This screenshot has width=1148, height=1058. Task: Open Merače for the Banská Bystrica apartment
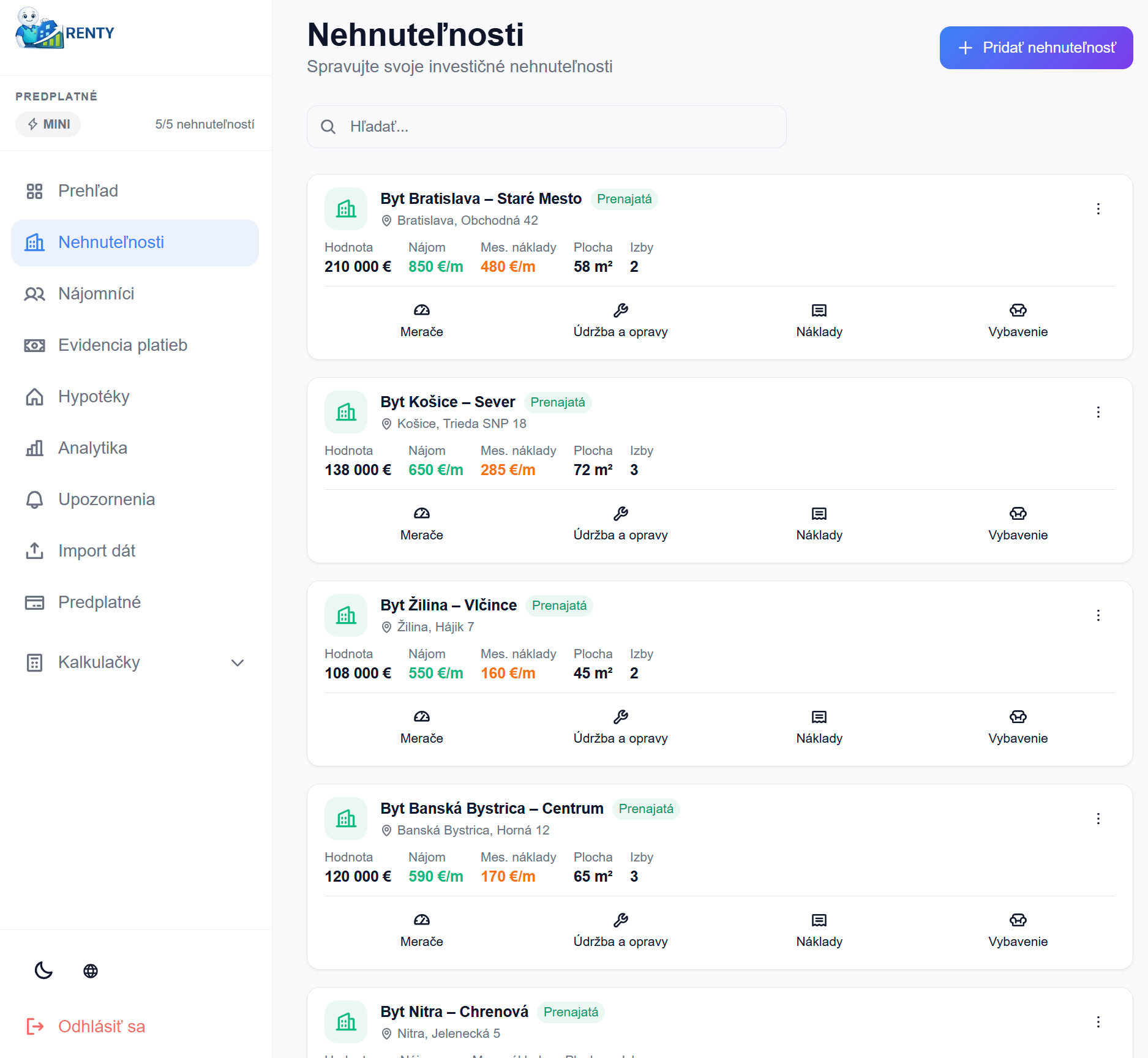pyautogui.click(x=421, y=931)
